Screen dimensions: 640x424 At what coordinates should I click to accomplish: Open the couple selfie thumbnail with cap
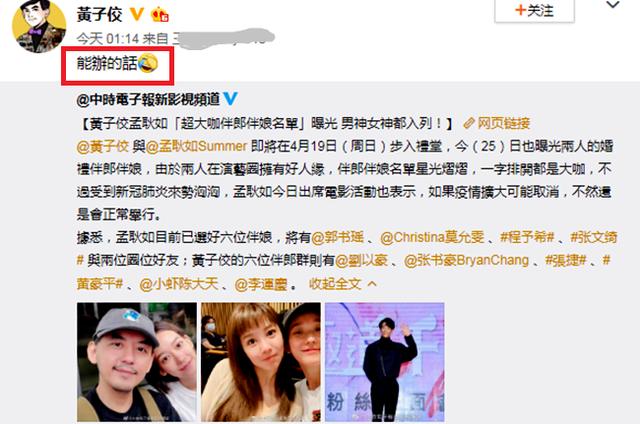tap(137, 362)
